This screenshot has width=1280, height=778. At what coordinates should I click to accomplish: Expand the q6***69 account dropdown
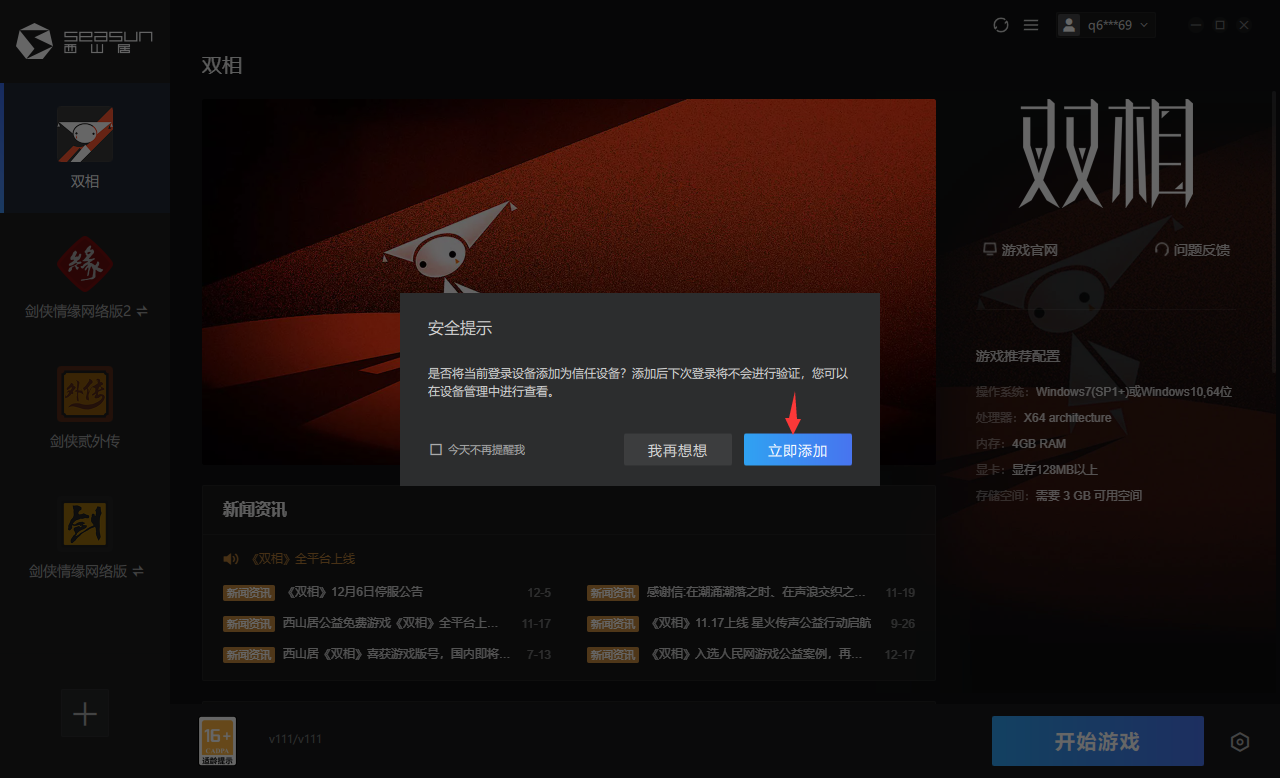[x=1144, y=25]
